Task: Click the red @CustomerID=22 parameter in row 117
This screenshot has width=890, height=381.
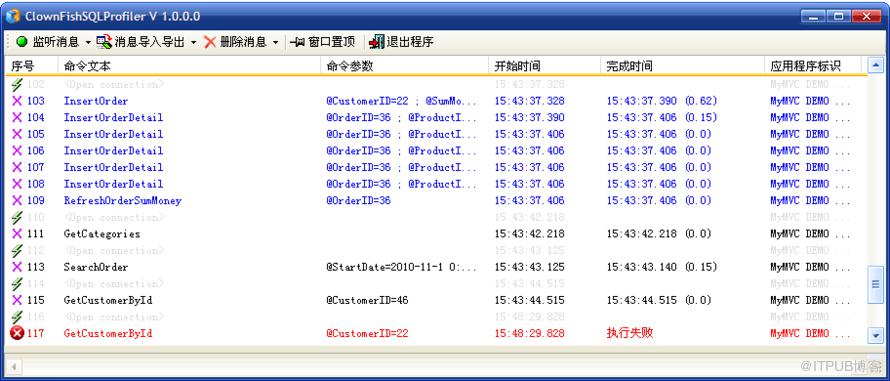Action: [367, 333]
